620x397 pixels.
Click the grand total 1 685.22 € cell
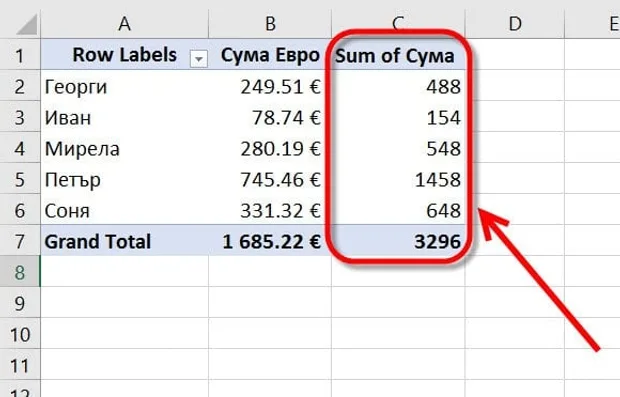click(x=270, y=241)
